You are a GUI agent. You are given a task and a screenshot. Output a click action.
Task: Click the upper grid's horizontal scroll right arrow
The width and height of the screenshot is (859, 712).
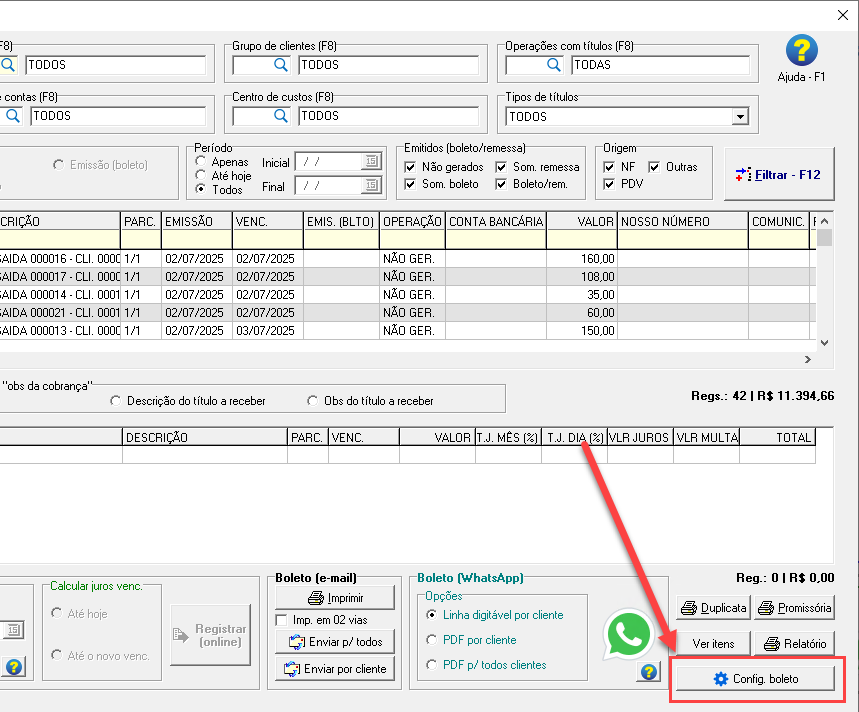click(808, 359)
